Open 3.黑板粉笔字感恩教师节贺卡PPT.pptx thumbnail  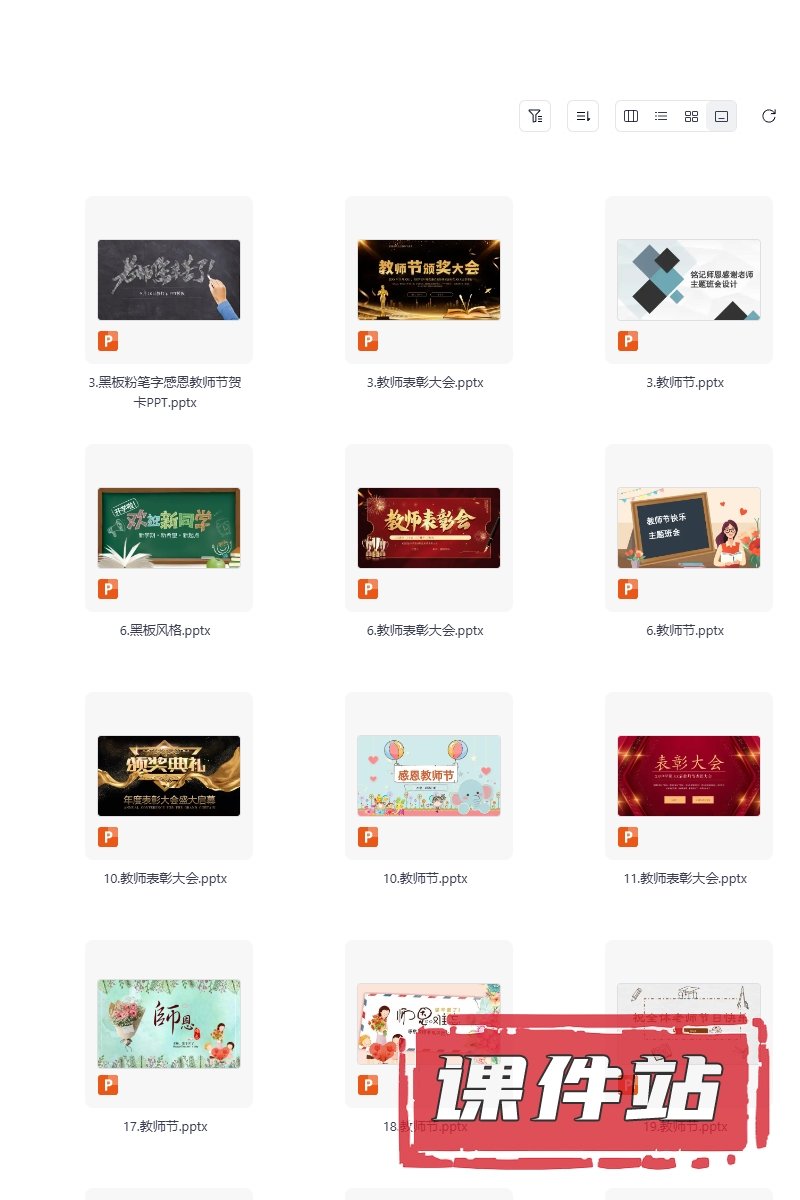pos(169,280)
